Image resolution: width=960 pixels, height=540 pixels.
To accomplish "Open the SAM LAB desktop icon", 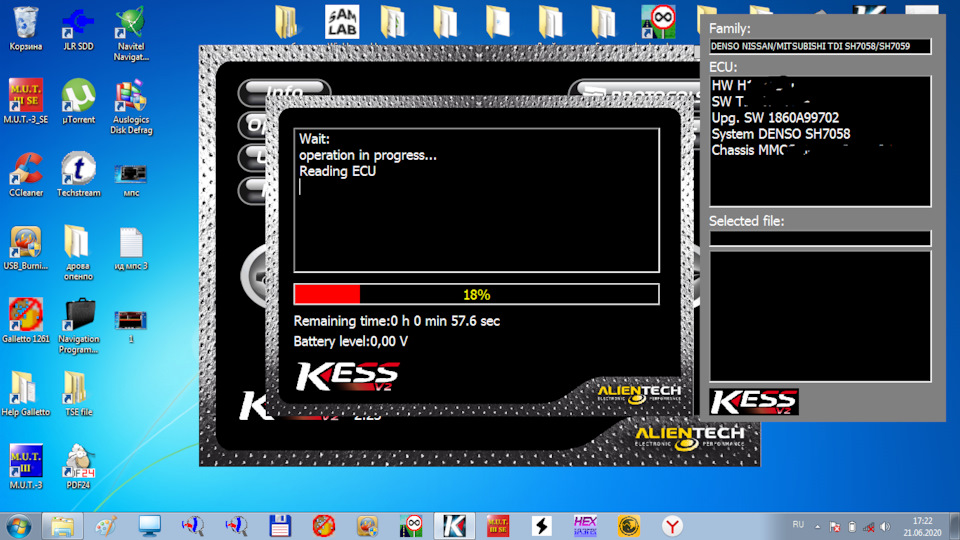I will (x=342, y=21).
